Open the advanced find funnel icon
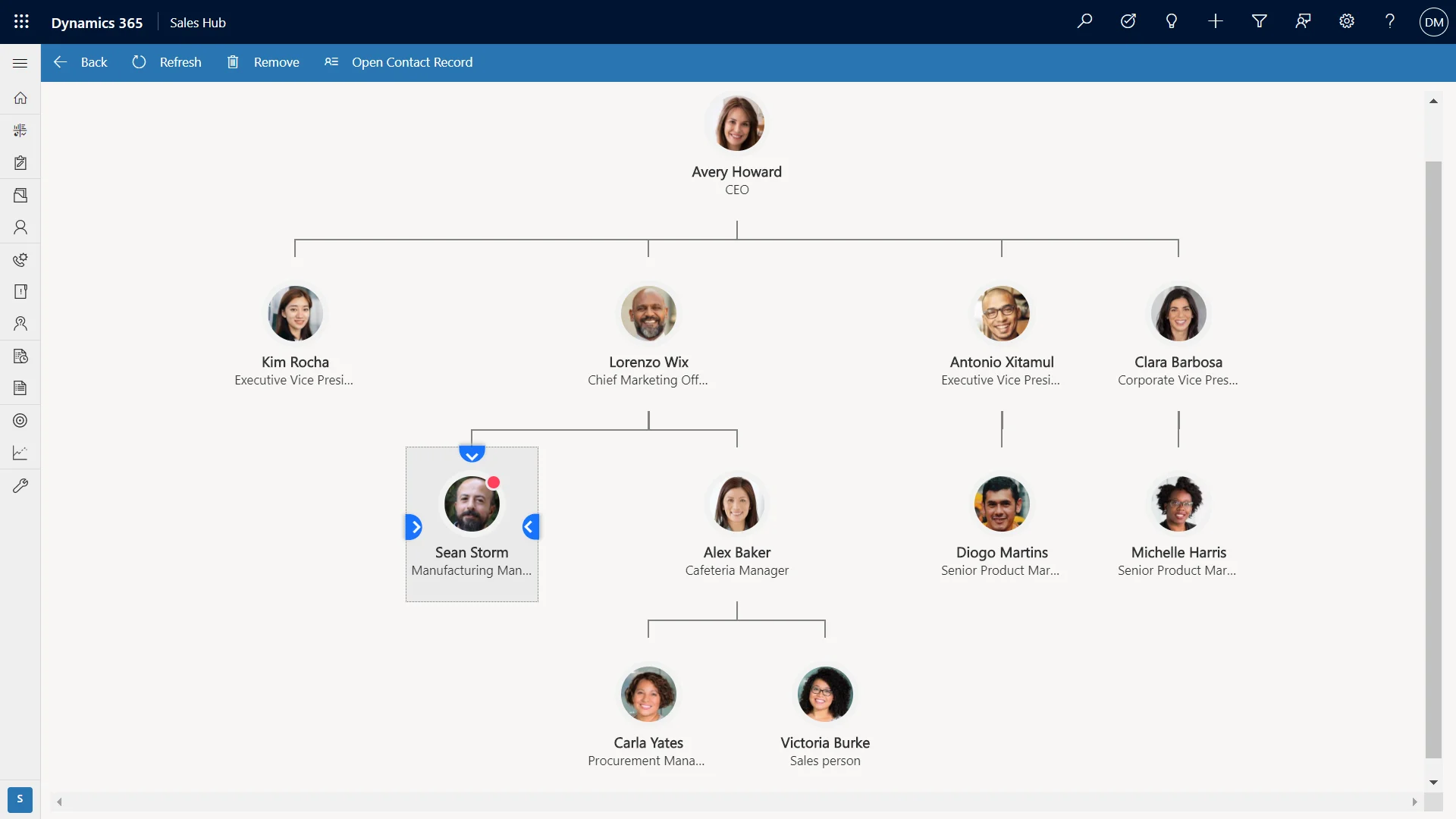1456x819 pixels. pyautogui.click(x=1260, y=21)
